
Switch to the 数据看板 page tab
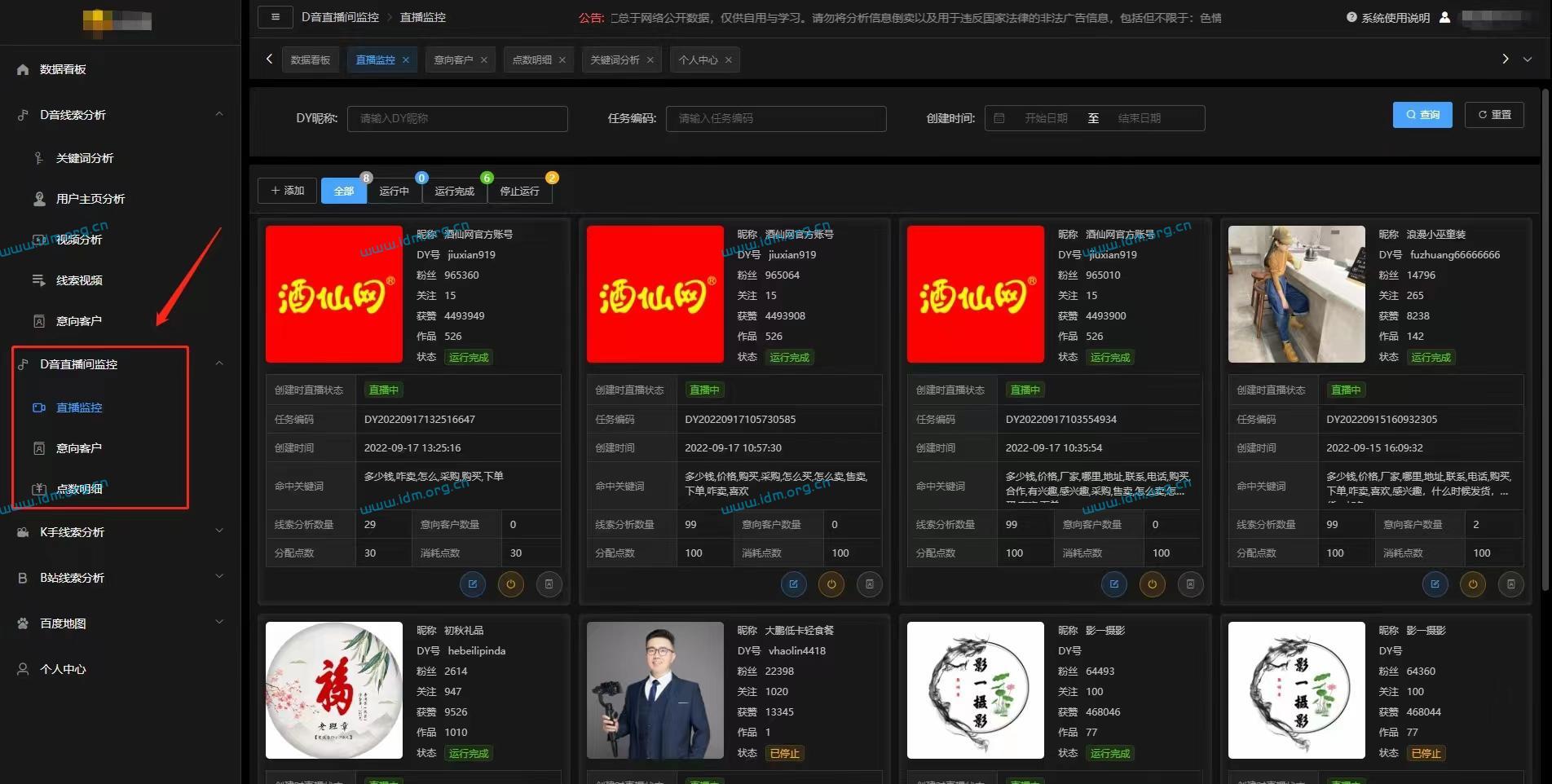311,59
